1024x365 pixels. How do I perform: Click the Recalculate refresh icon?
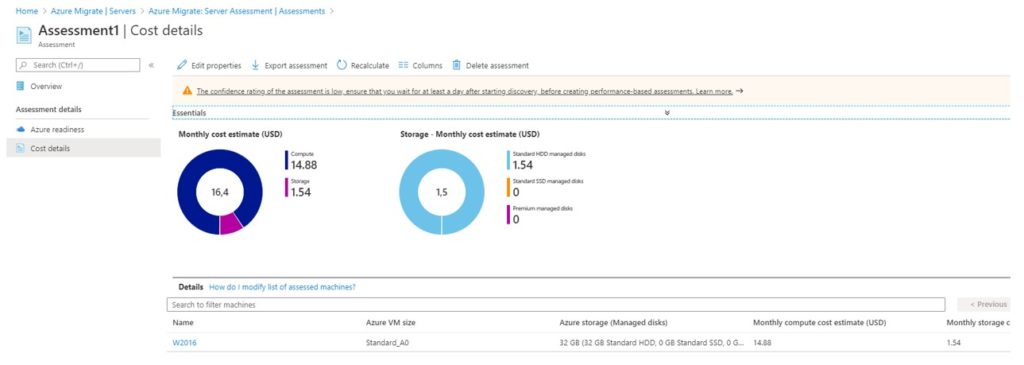click(342, 65)
